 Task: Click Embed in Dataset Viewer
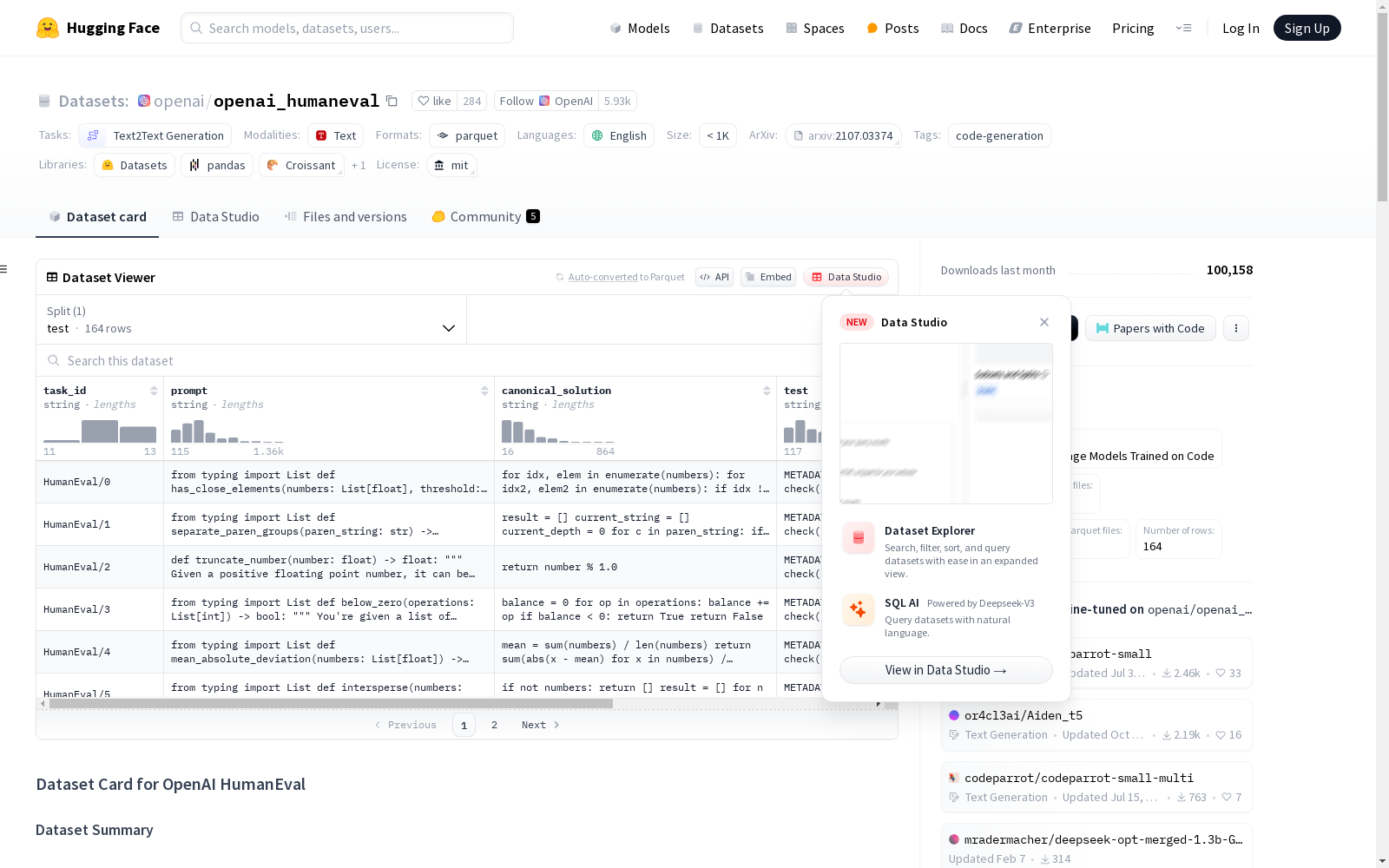[x=768, y=277]
